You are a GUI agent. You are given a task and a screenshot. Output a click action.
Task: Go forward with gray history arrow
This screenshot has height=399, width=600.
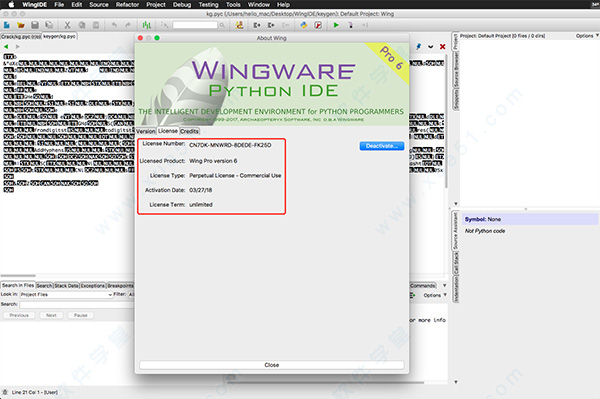17,47
